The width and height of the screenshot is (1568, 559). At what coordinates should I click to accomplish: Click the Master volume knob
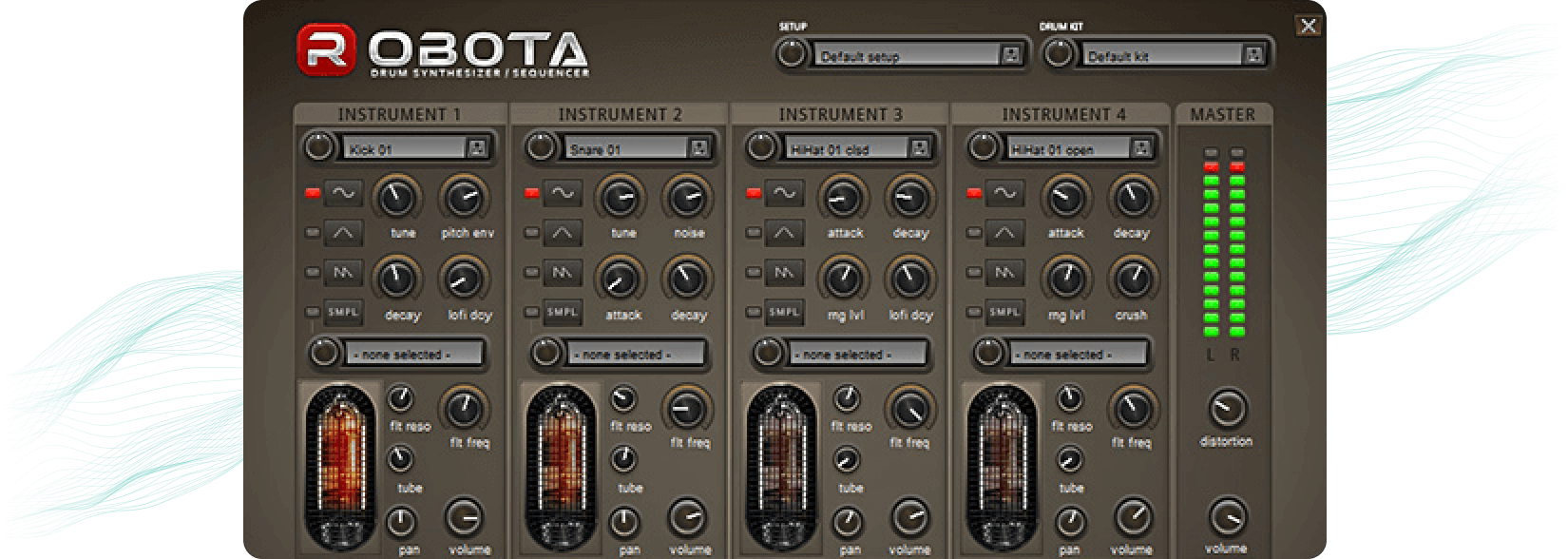(x=1226, y=517)
